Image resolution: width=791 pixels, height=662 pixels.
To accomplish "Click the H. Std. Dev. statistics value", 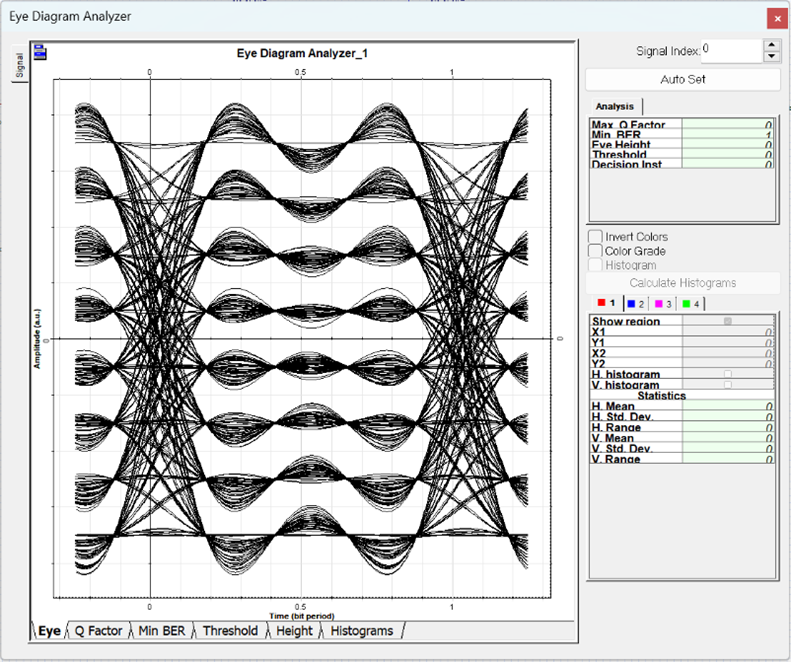I will point(728,416).
